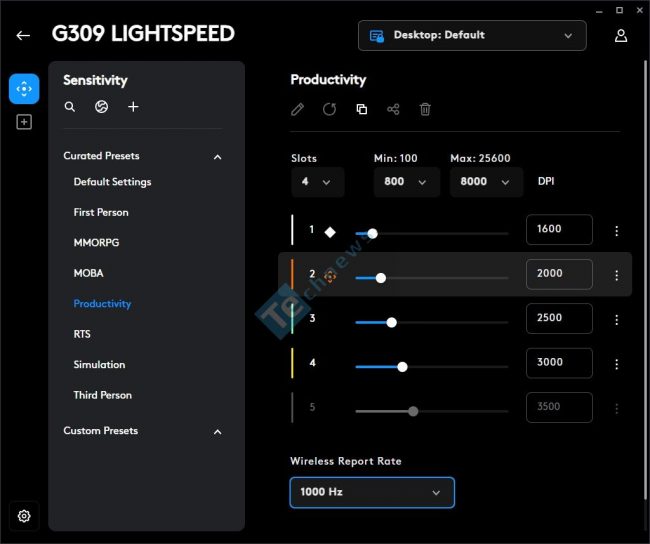Click the yellow color bar of slot 4
The height and width of the screenshot is (544, 650).
tap(292, 363)
